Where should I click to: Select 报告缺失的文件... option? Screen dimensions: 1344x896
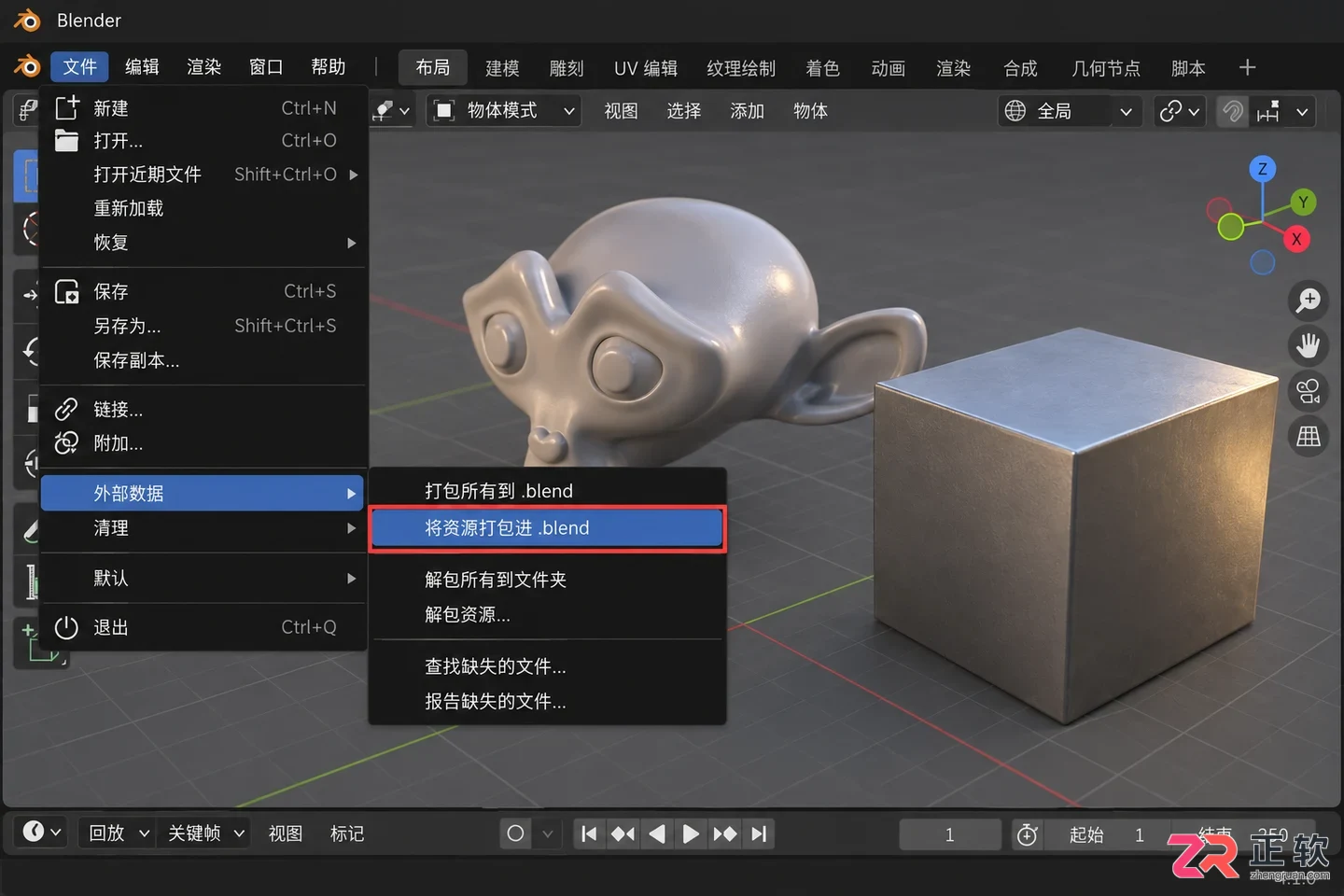point(547,701)
